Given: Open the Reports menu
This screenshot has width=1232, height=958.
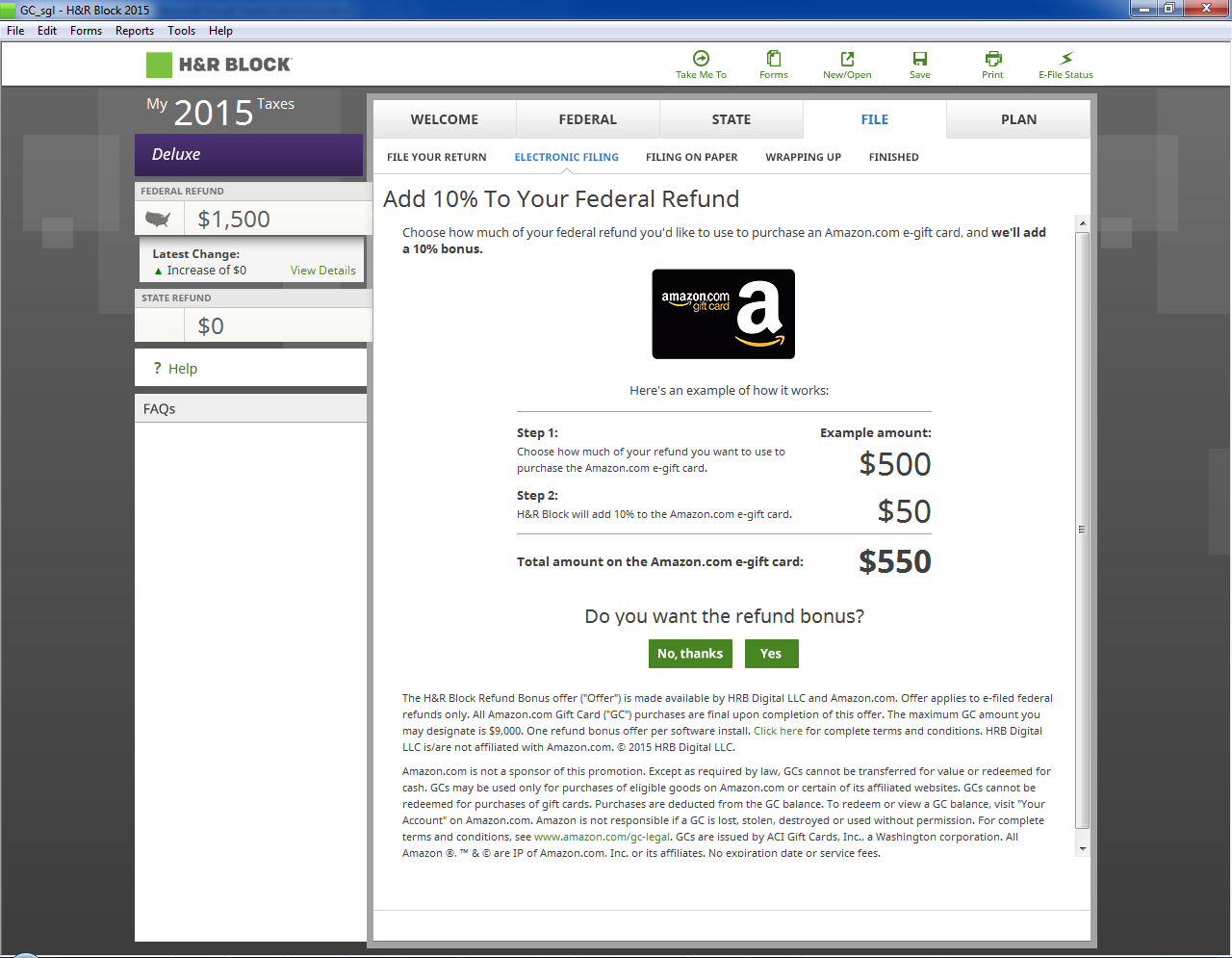Looking at the screenshot, I should [135, 31].
